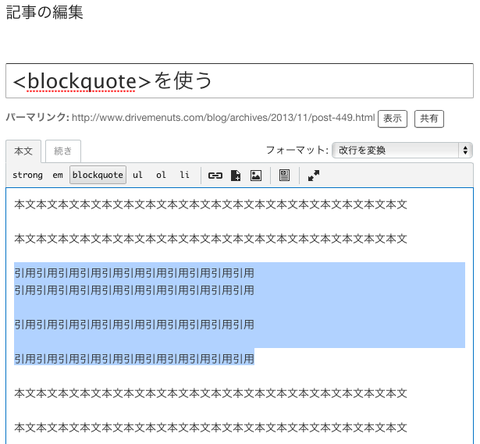The height and width of the screenshot is (444, 480).
Task: Click the 表示 button next to permalink
Action: coord(392,119)
